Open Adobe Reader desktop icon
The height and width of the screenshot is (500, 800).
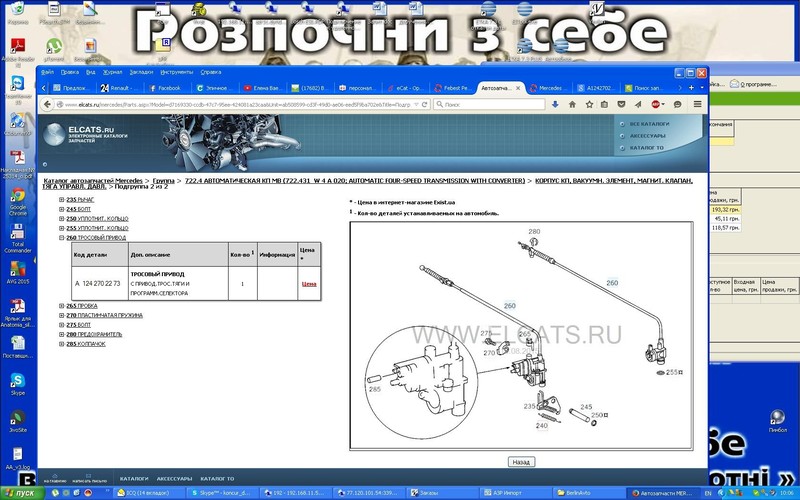click(18, 51)
